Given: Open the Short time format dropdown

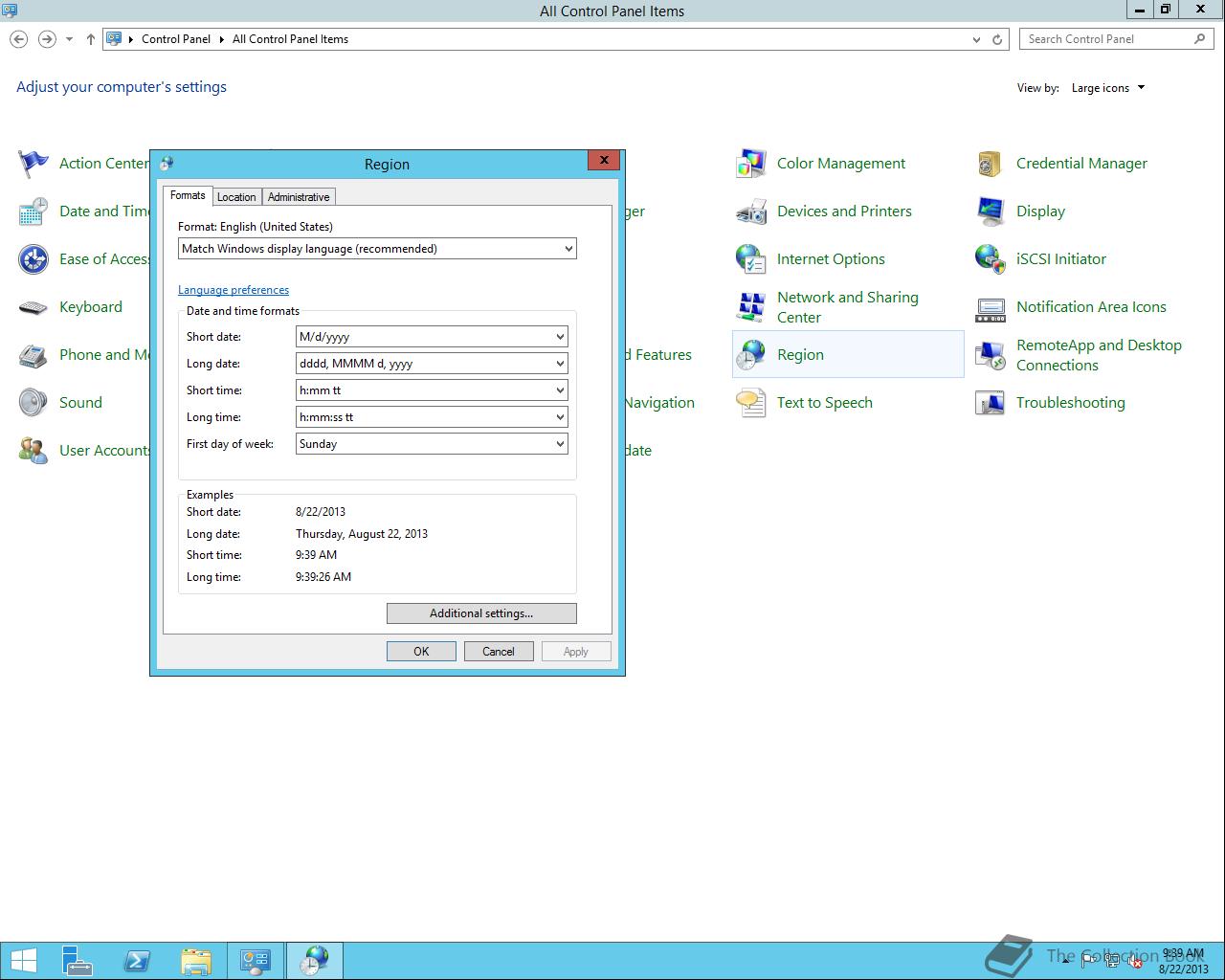Looking at the screenshot, I should 560,390.
